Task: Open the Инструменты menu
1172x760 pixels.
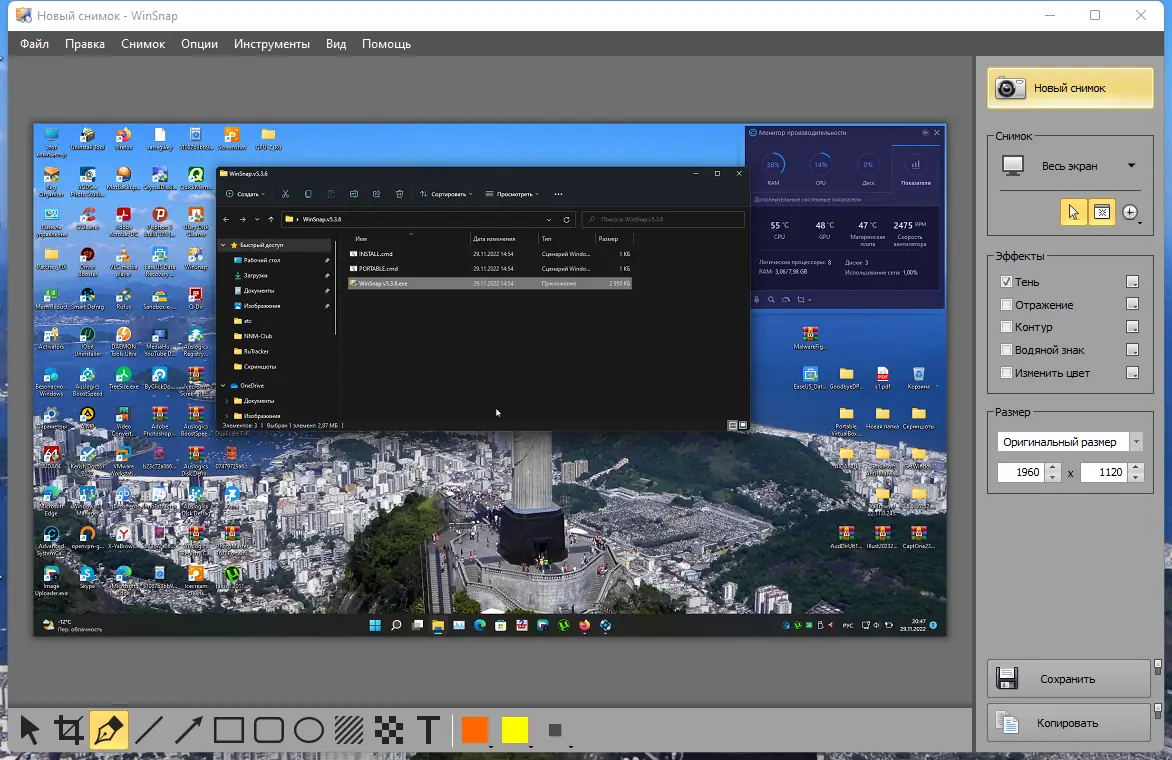Action: click(x=272, y=44)
